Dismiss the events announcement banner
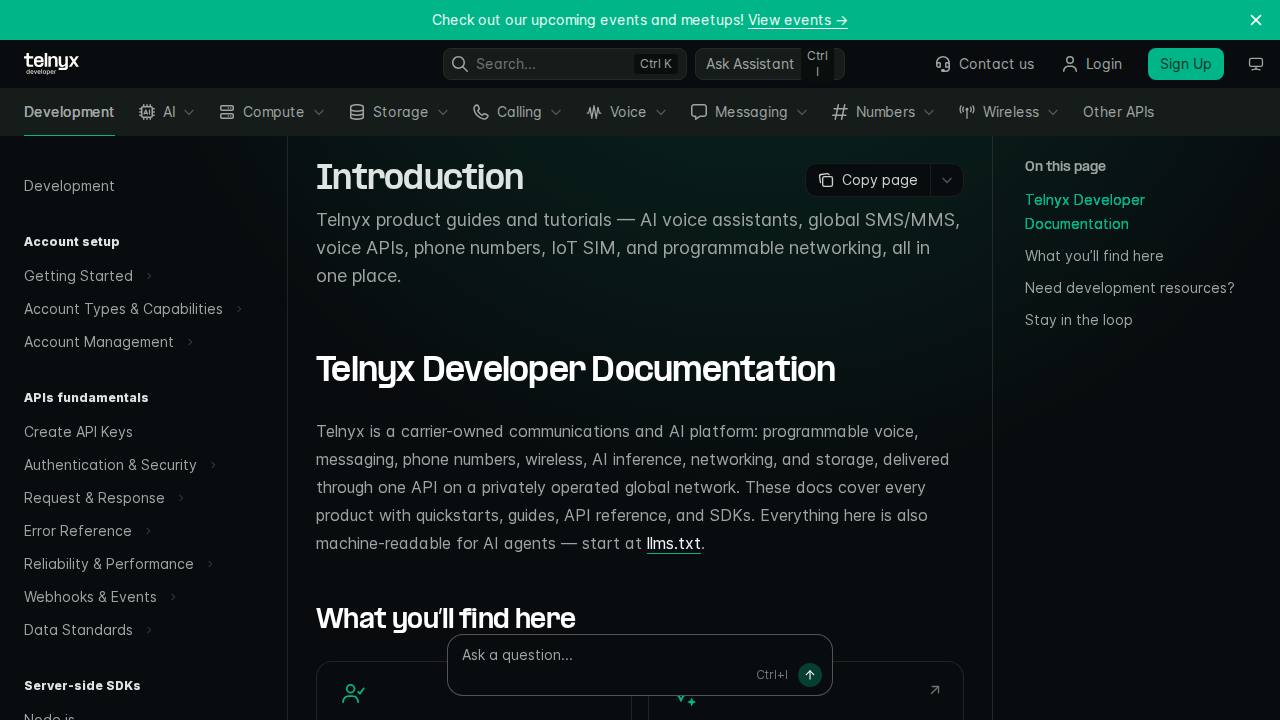This screenshot has height=720, width=1280. 1256,20
